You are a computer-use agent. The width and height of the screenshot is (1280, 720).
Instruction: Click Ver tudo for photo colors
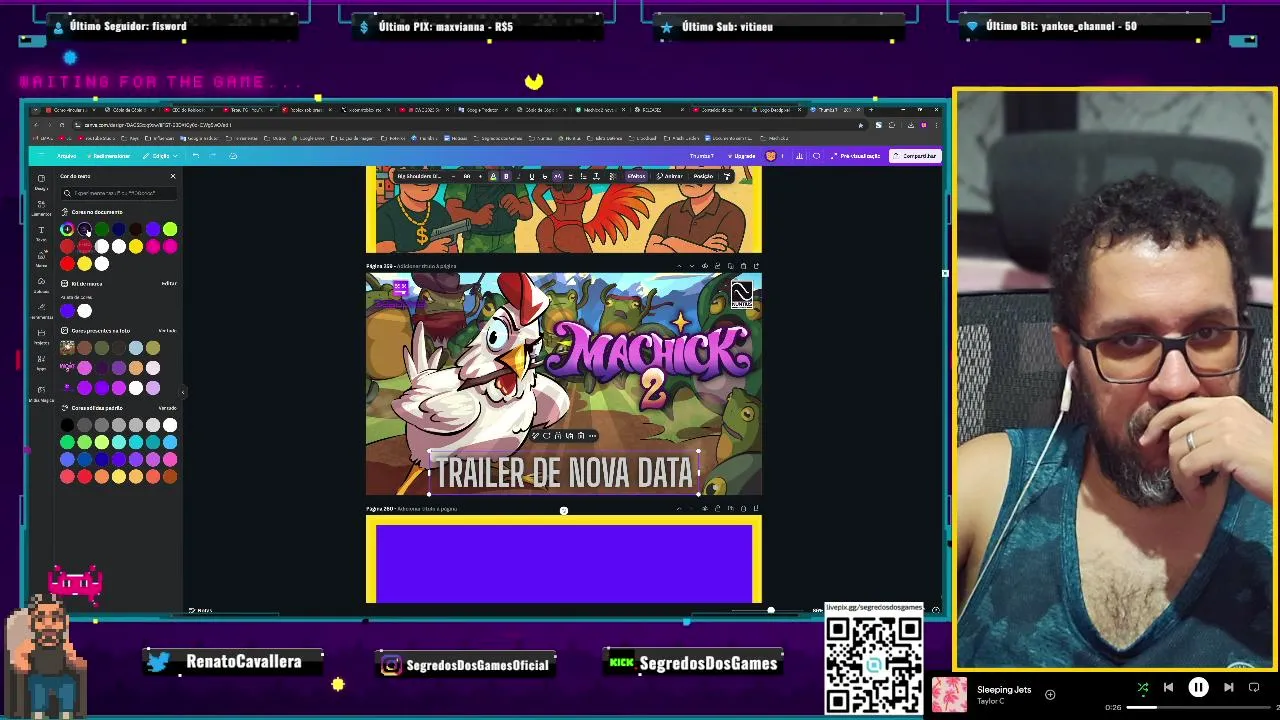pyautogui.click(x=167, y=330)
